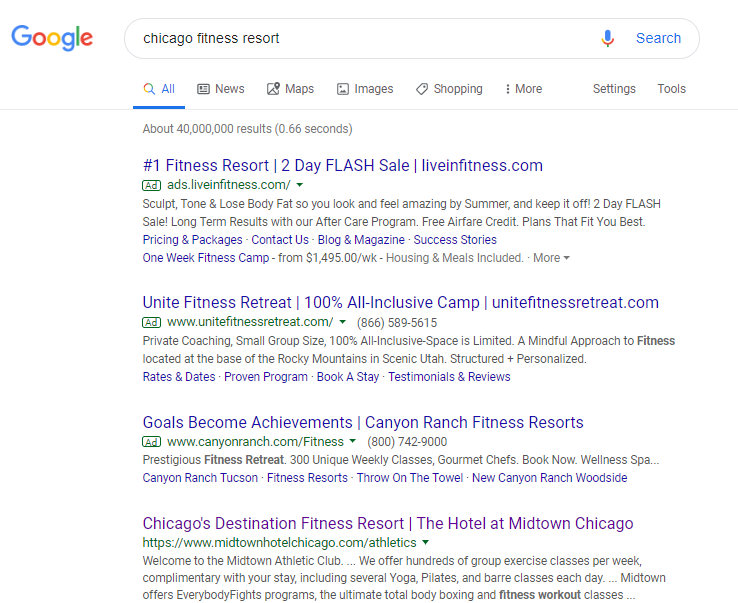Click the News tab newspaper icon
This screenshot has height=603, width=738.
[203, 88]
